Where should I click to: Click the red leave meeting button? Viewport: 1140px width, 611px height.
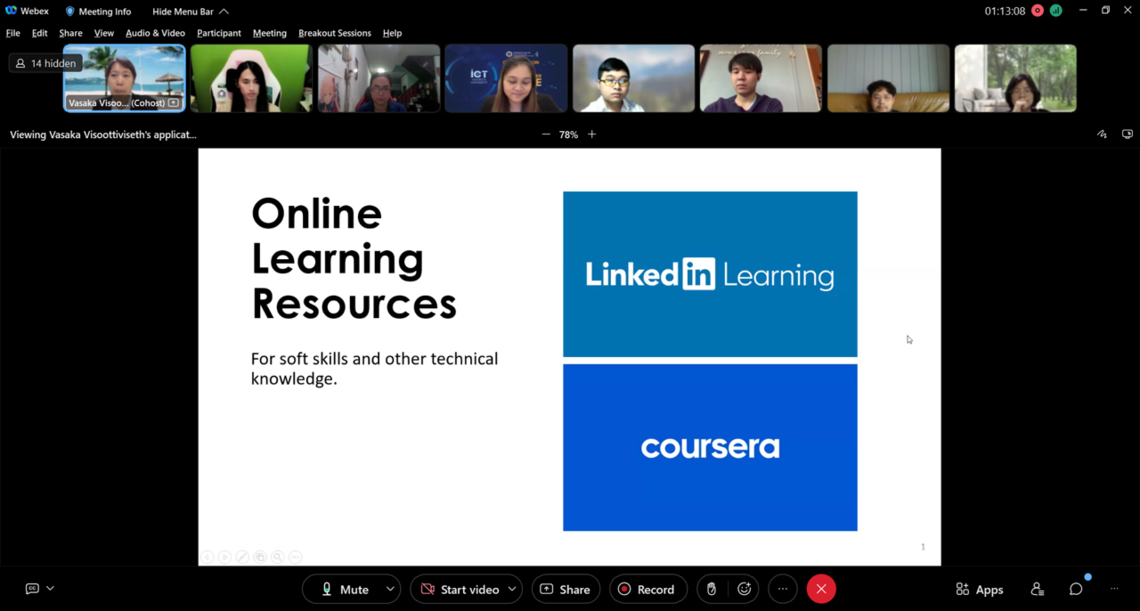pyautogui.click(x=821, y=589)
